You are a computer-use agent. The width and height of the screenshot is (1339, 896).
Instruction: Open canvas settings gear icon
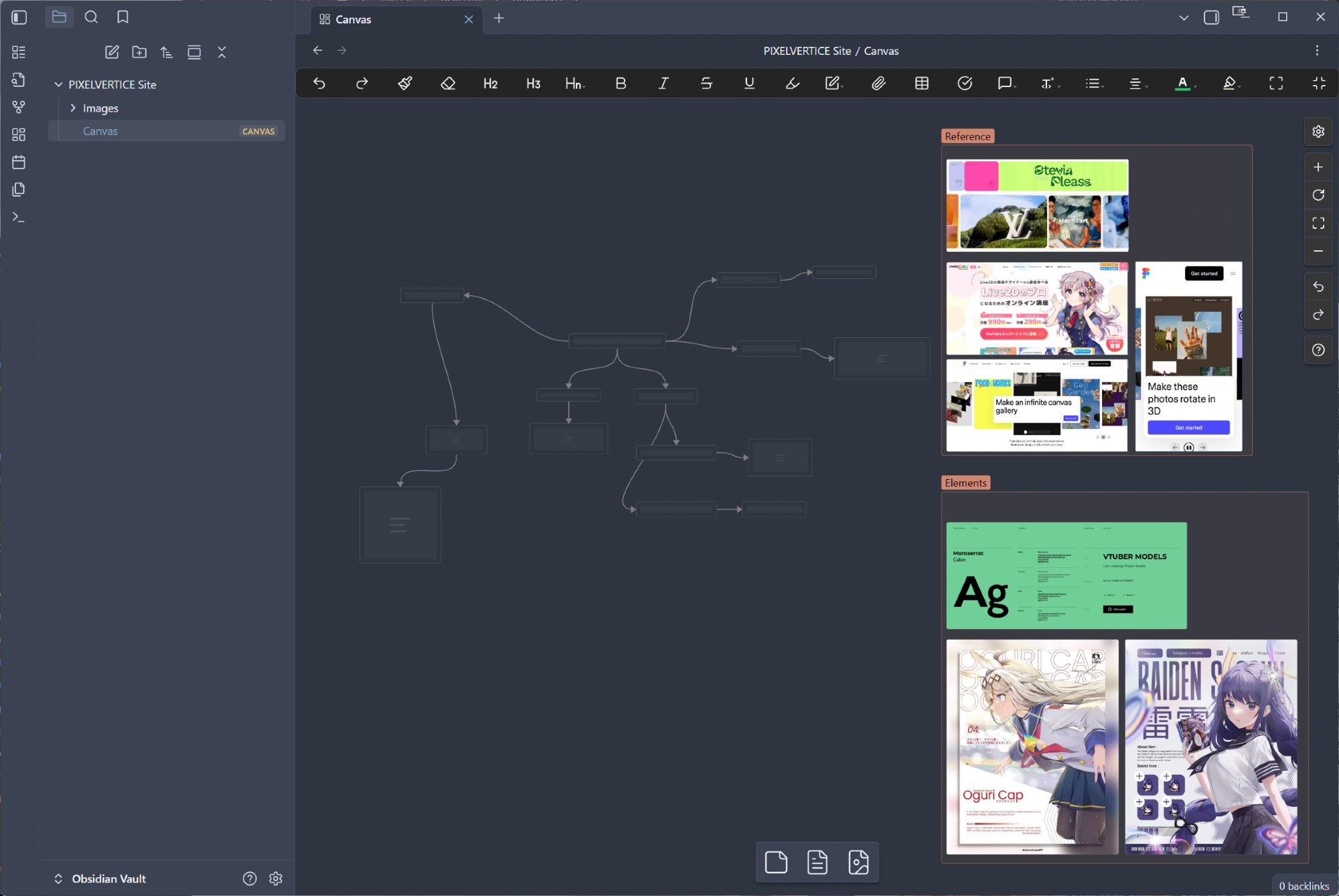[1318, 131]
